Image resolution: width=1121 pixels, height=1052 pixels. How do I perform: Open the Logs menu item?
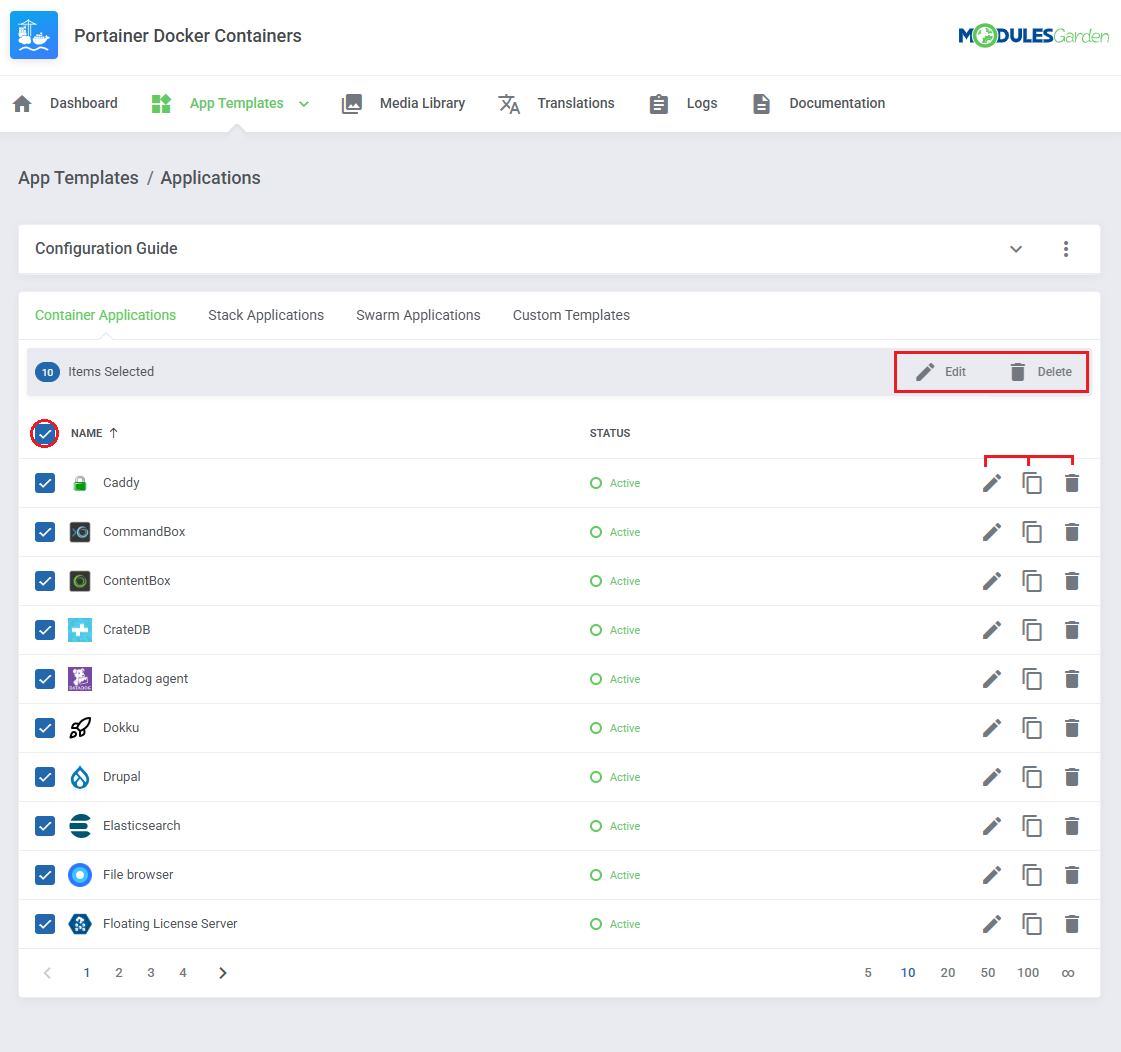point(683,104)
